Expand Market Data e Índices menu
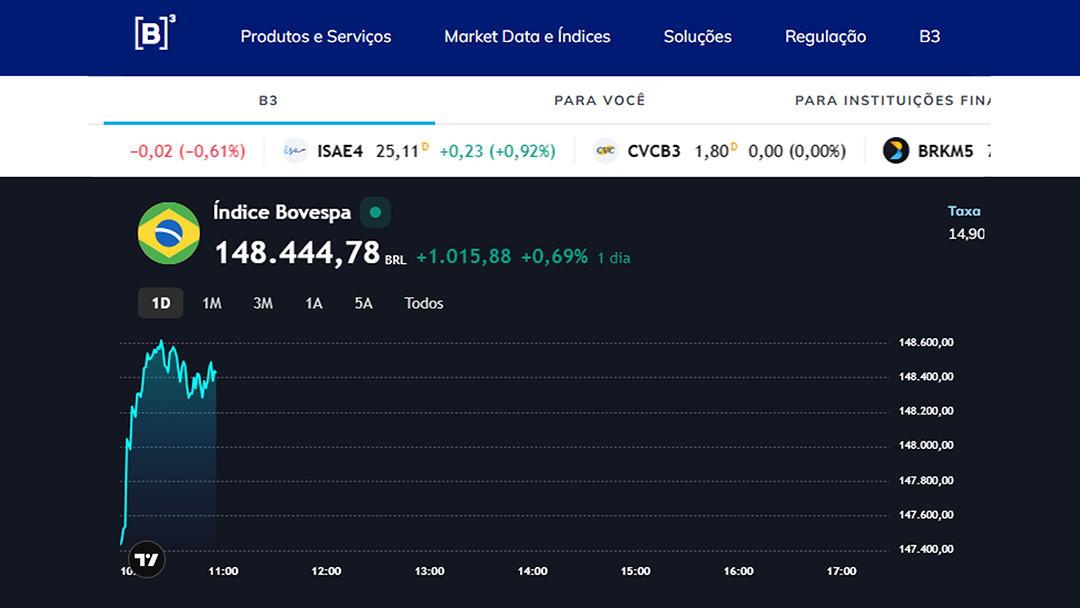Screen dimensions: 1080x608 click(x=527, y=37)
